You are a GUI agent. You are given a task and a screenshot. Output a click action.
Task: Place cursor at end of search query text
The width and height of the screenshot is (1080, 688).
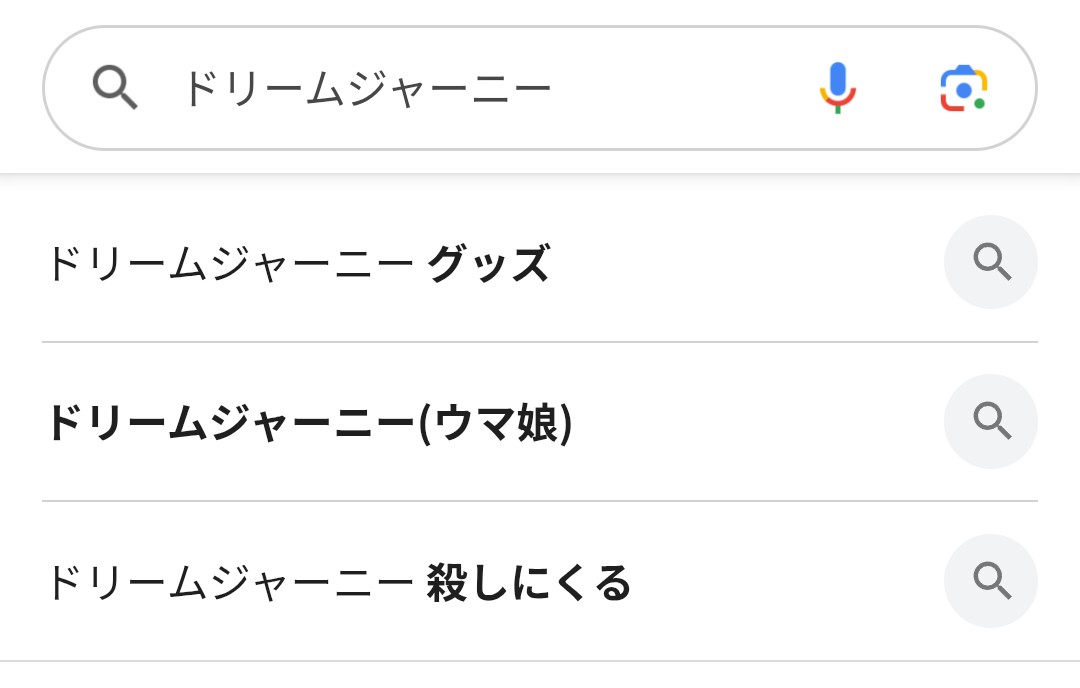552,89
